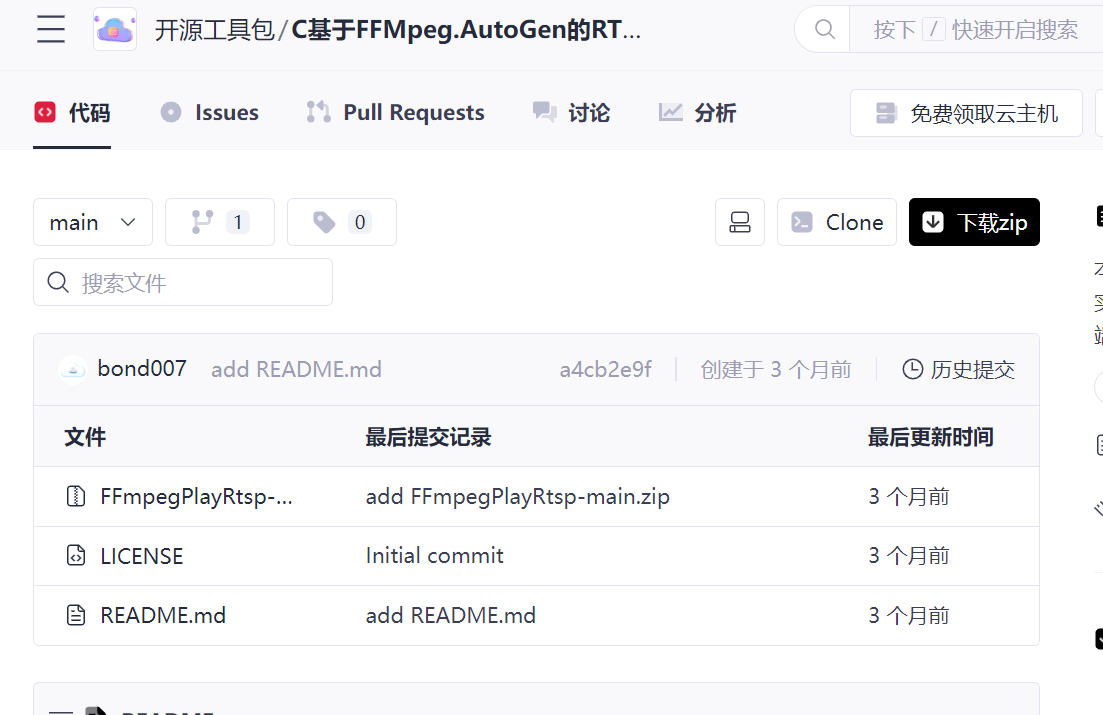This screenshot has height=715, width=1103.
Task: Click the LICENSE file type icon
Action: coord(75,556)
